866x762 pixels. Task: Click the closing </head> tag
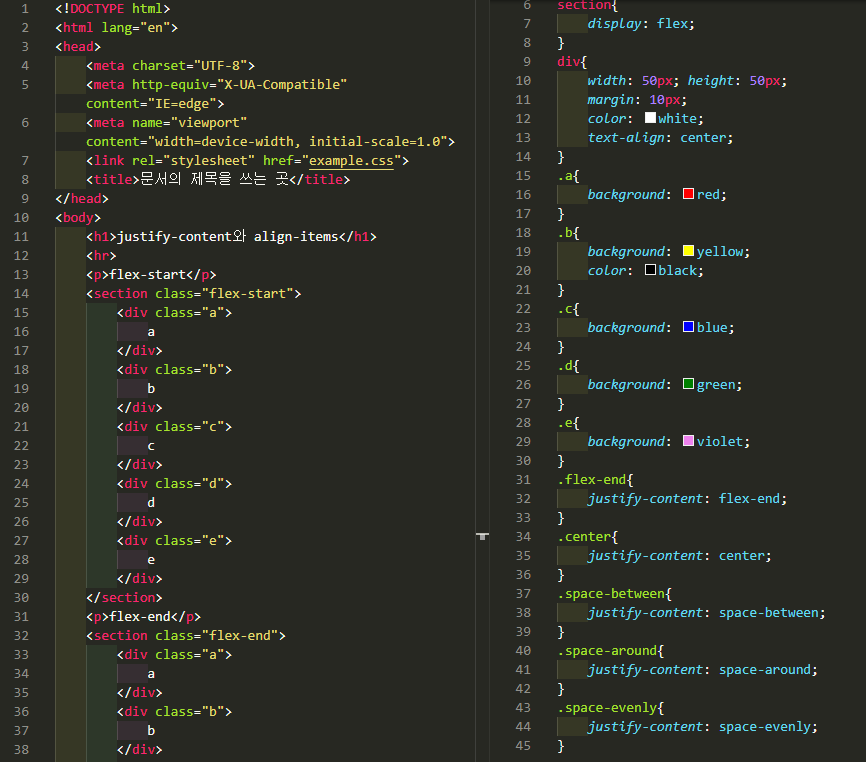[x=82, y=199]
